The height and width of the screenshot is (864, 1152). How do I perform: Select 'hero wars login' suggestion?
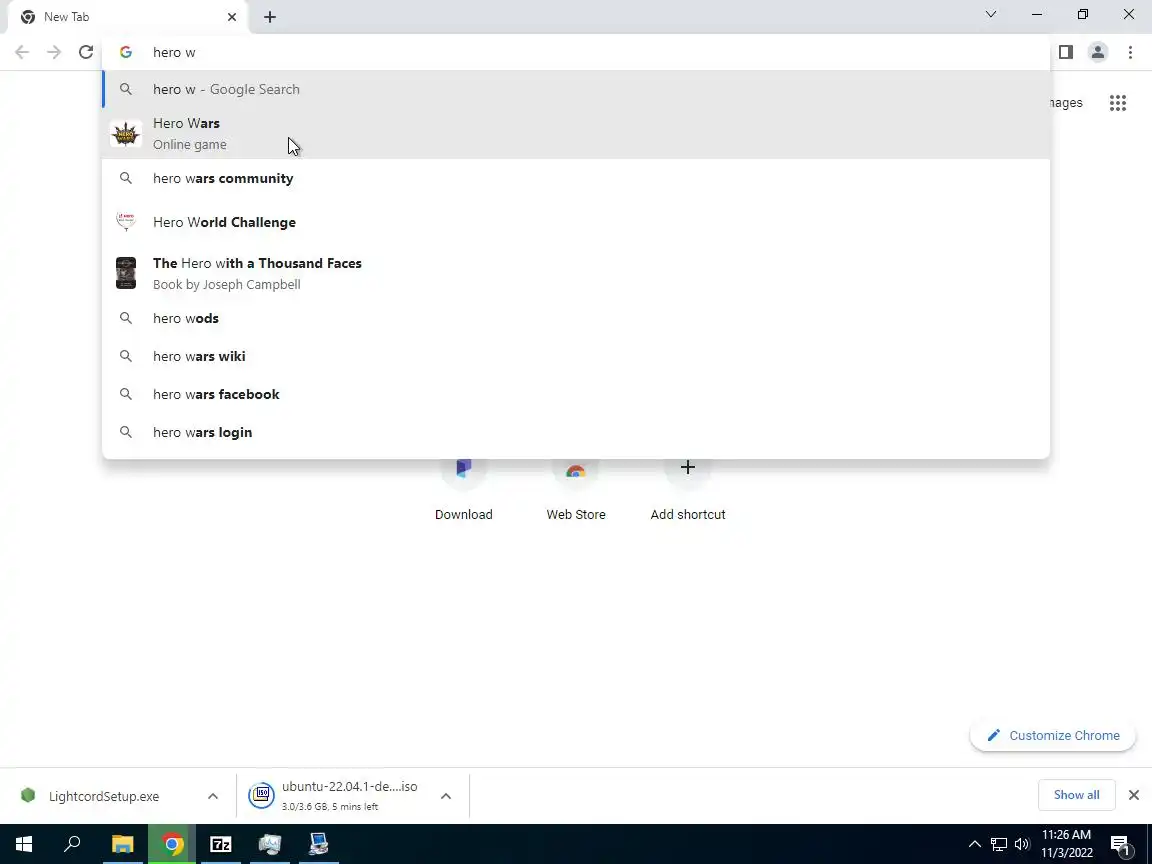click(x=576, y=433)
